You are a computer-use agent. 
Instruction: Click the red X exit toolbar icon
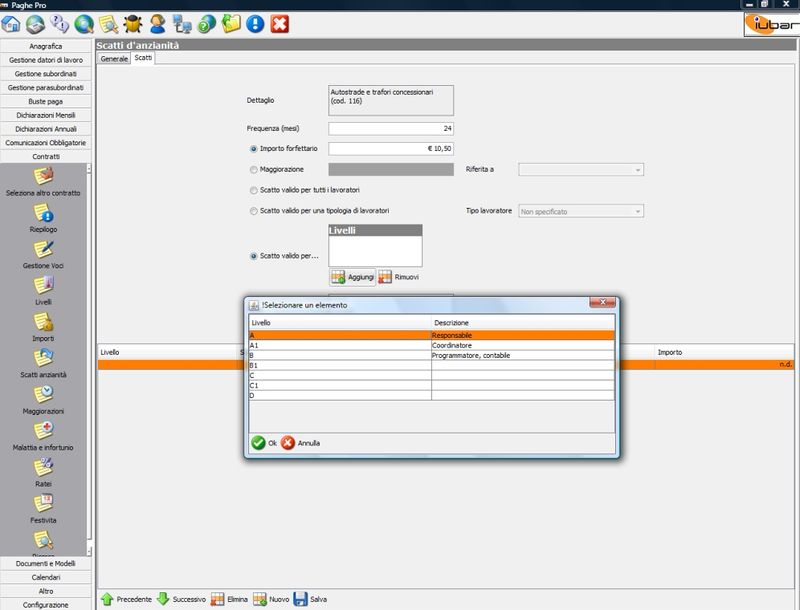(280, 22)
